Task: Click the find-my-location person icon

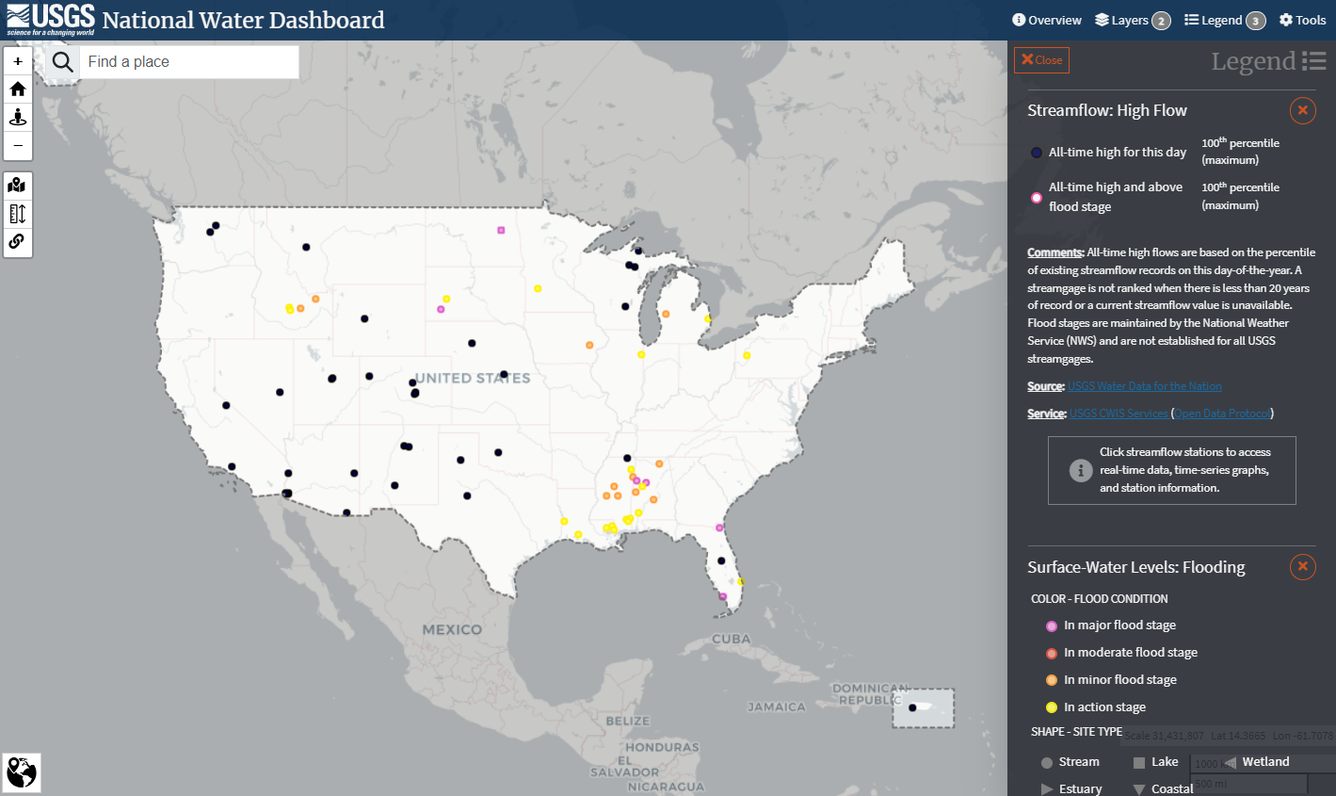Action: point(18,116)
